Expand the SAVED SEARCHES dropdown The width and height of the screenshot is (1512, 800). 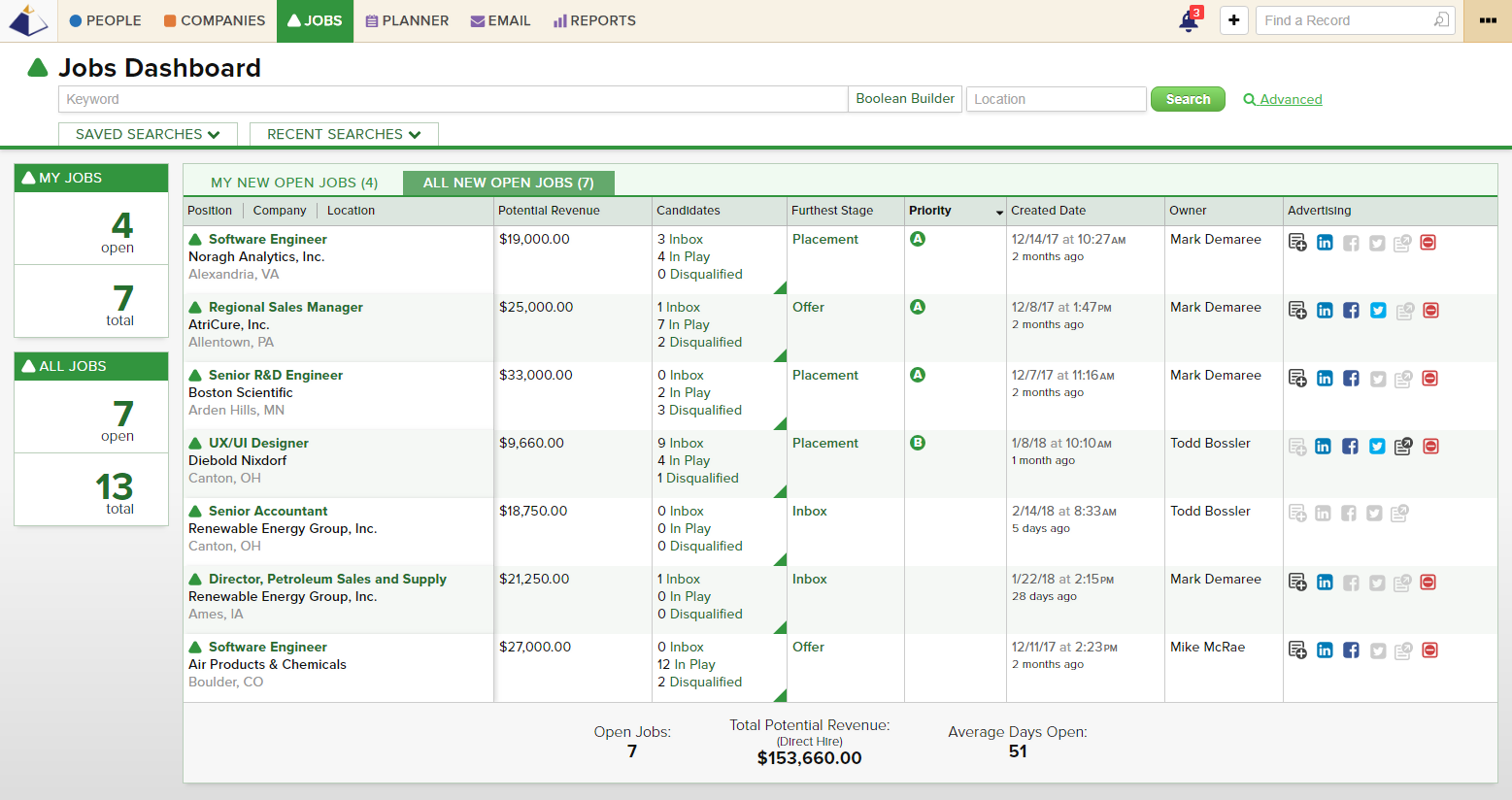[x=147, y=134]
